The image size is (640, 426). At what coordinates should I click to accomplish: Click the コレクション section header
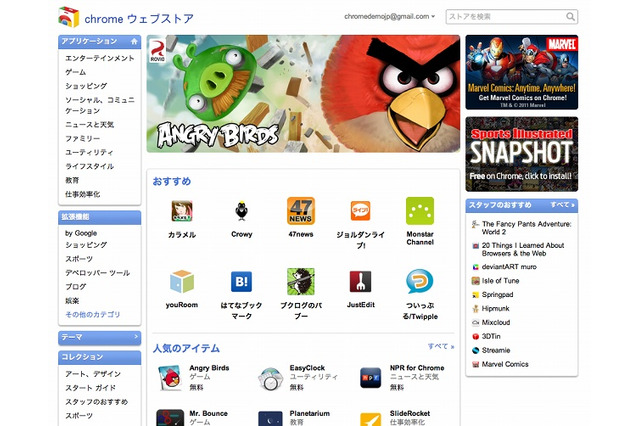click(100, 357)
